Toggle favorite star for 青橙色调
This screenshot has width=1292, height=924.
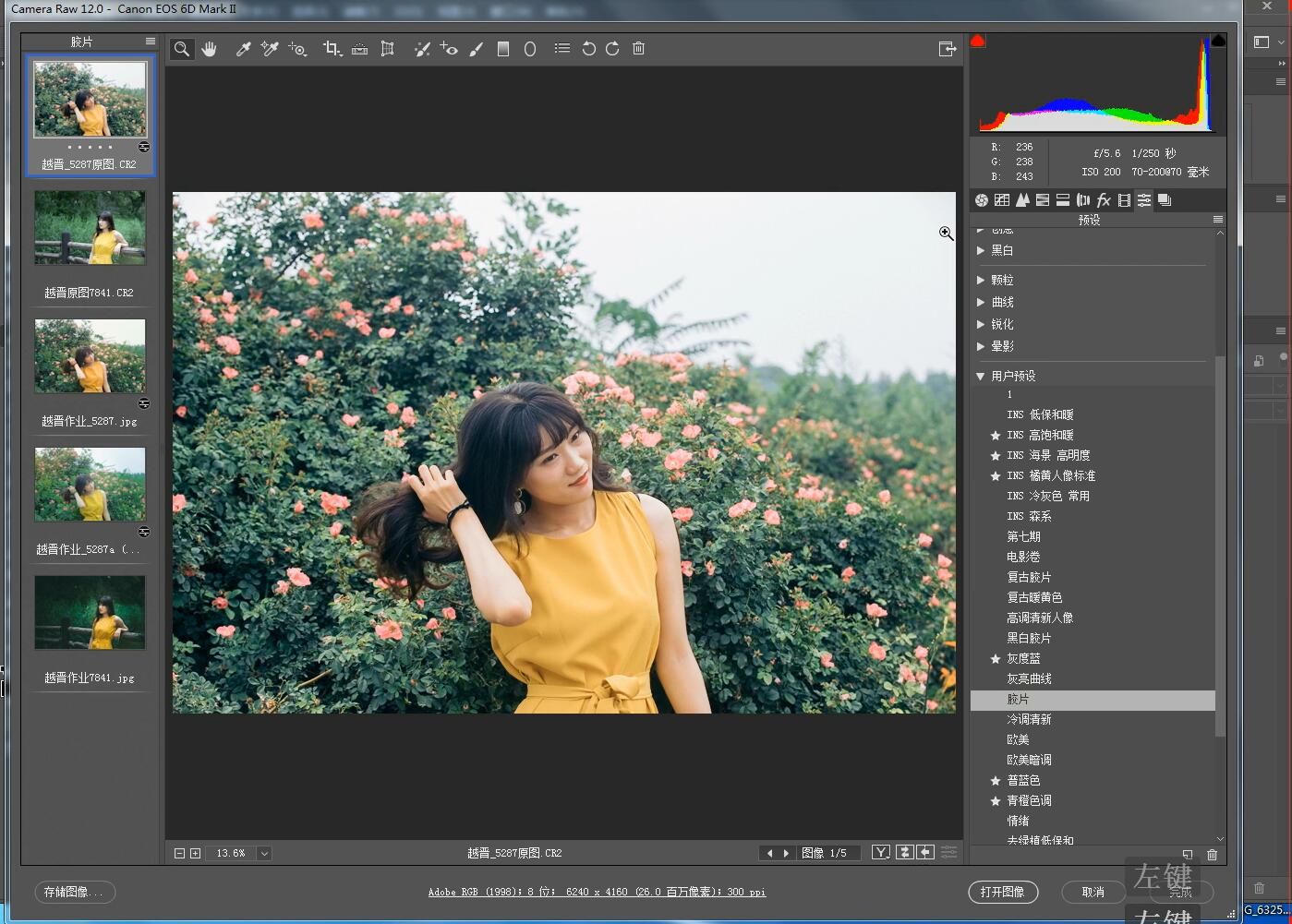[x=996, y=801]
